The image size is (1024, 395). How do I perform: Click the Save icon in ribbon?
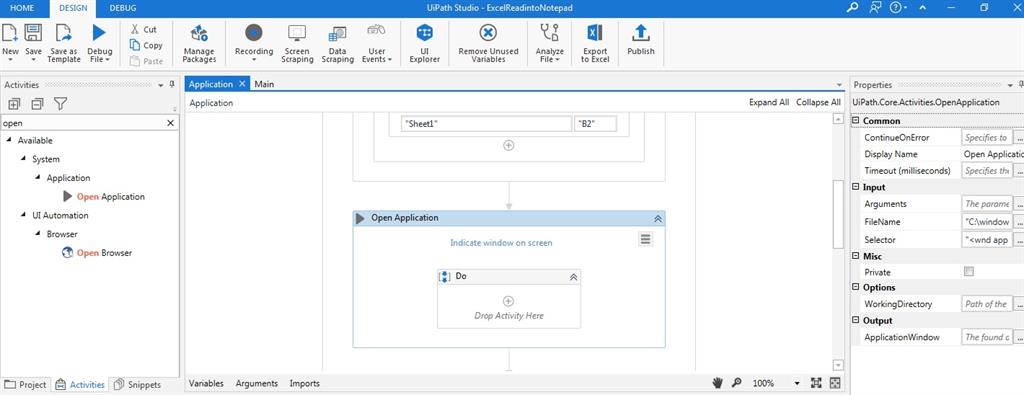coord(33,33)
